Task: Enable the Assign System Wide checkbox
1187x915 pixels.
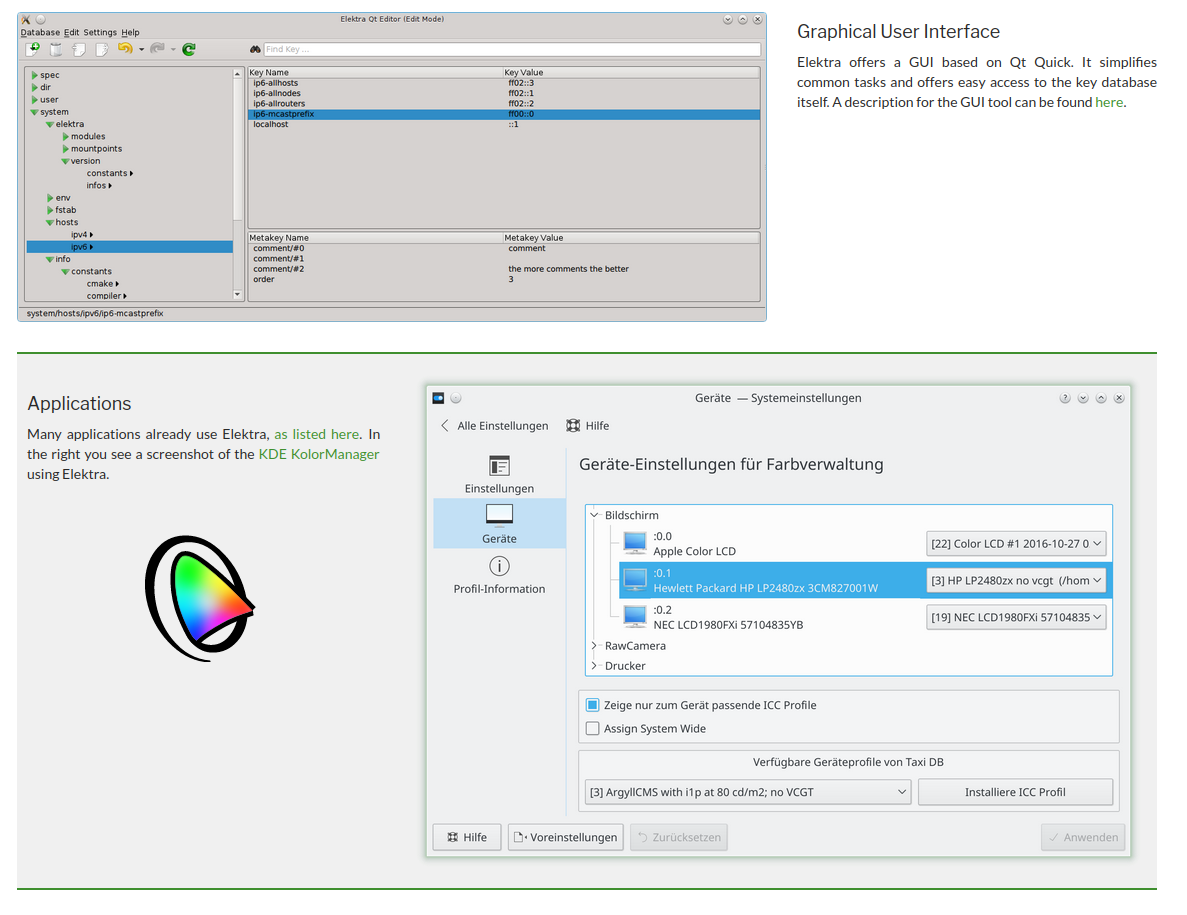Action: pos(593,729)
